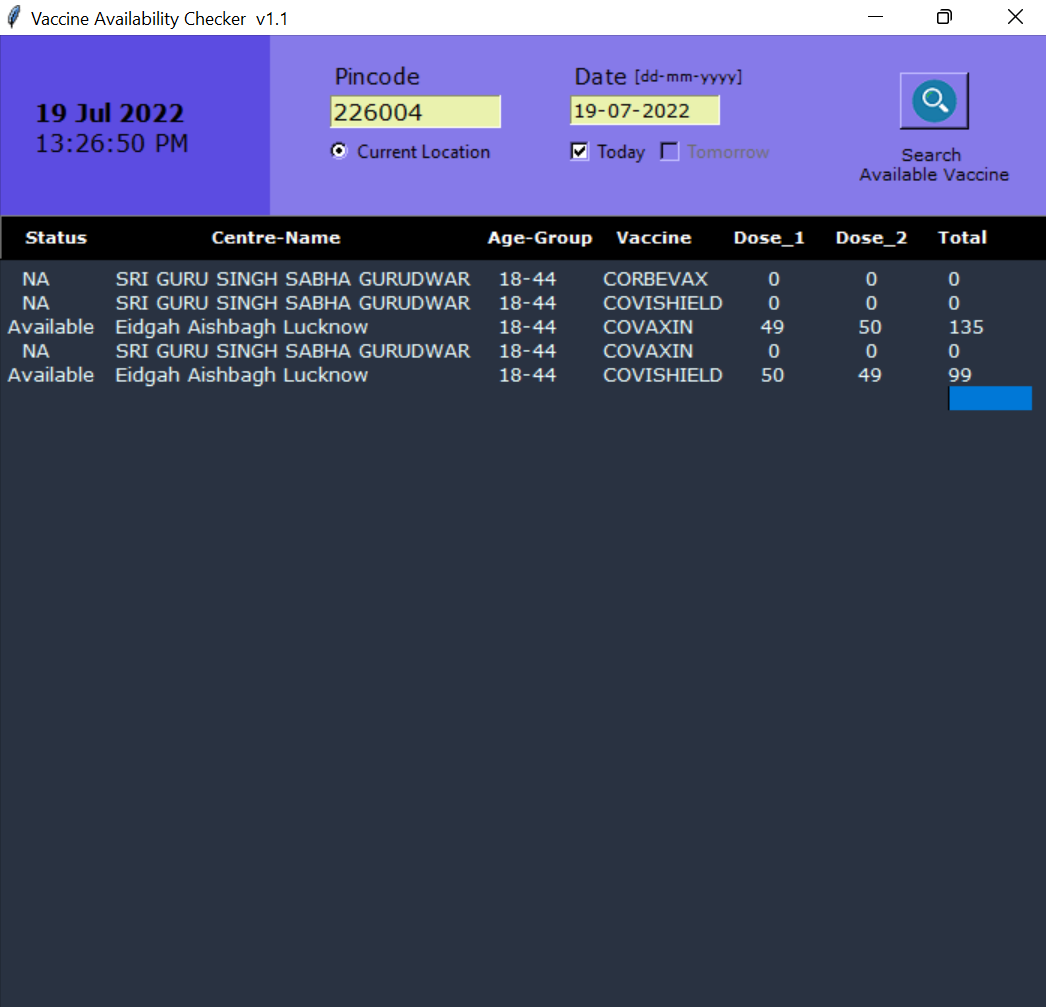This screenshot has height=1007, width=1046.
Task: Click the Dose_2 column header
Action: coord(871,238)
